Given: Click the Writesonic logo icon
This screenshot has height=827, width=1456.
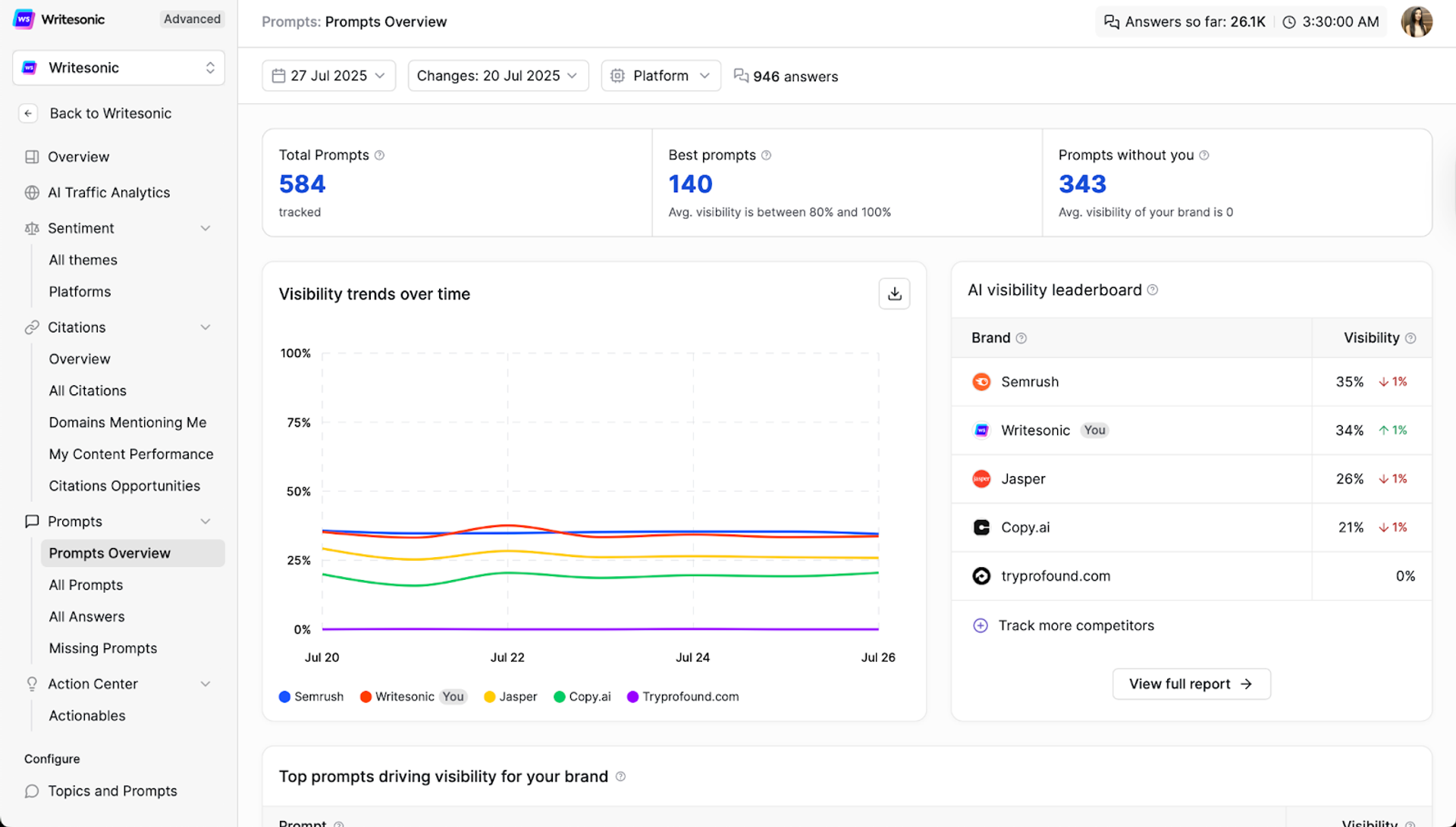Looking at the screenshot, I should pyautogui.click(x=24, y=19).
